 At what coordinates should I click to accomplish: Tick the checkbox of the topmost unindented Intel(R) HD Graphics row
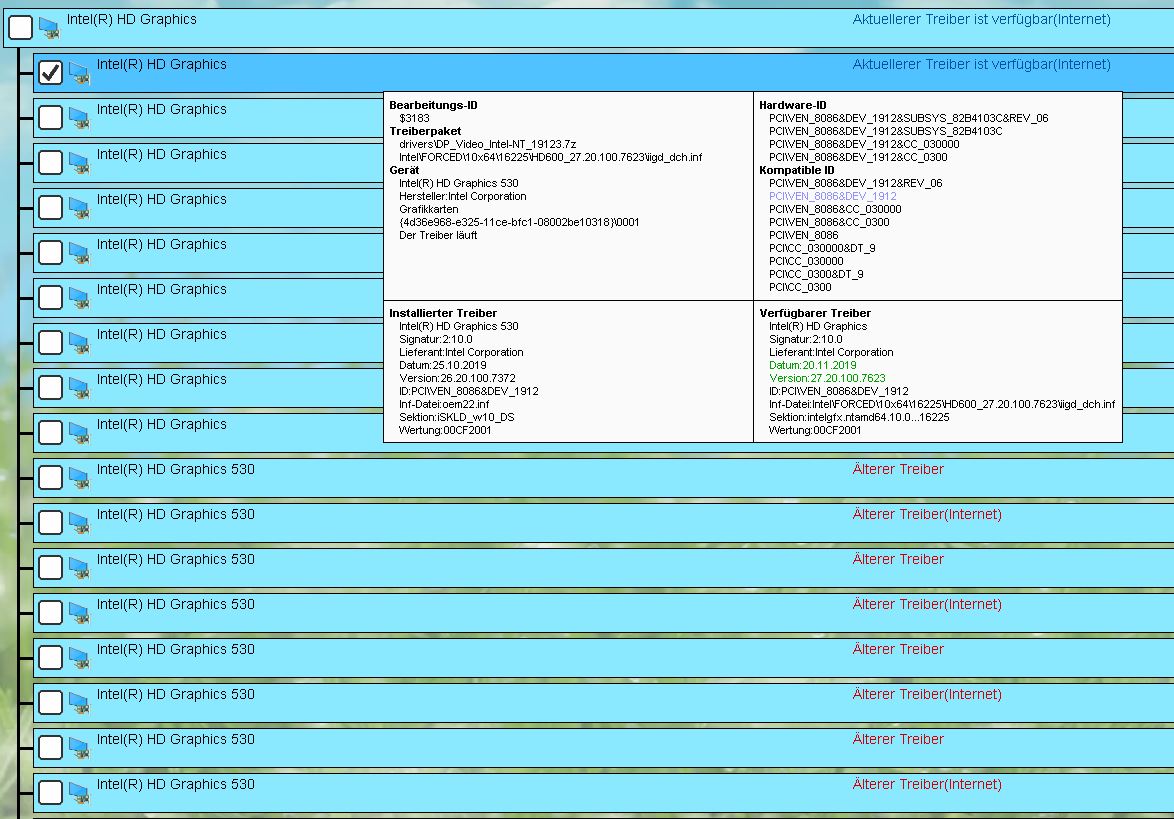pyautogui.click(x=20, y=28)
